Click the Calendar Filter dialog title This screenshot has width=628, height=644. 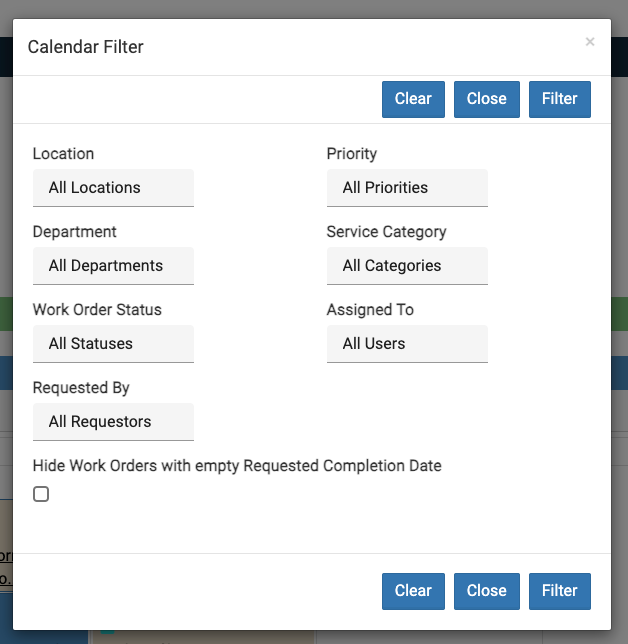[x=85, y=47]
